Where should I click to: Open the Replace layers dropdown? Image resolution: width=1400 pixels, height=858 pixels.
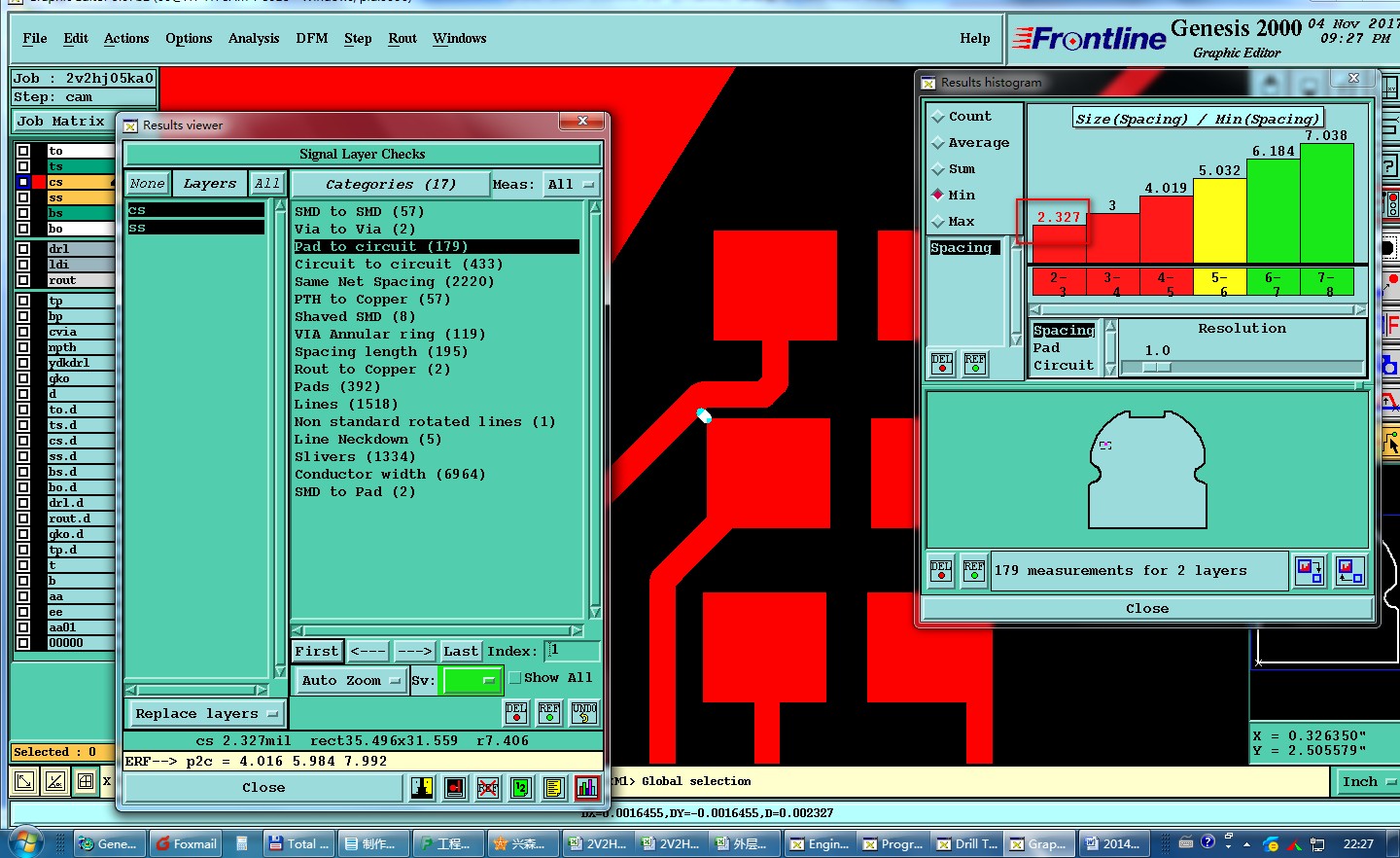tap(206, 713)
